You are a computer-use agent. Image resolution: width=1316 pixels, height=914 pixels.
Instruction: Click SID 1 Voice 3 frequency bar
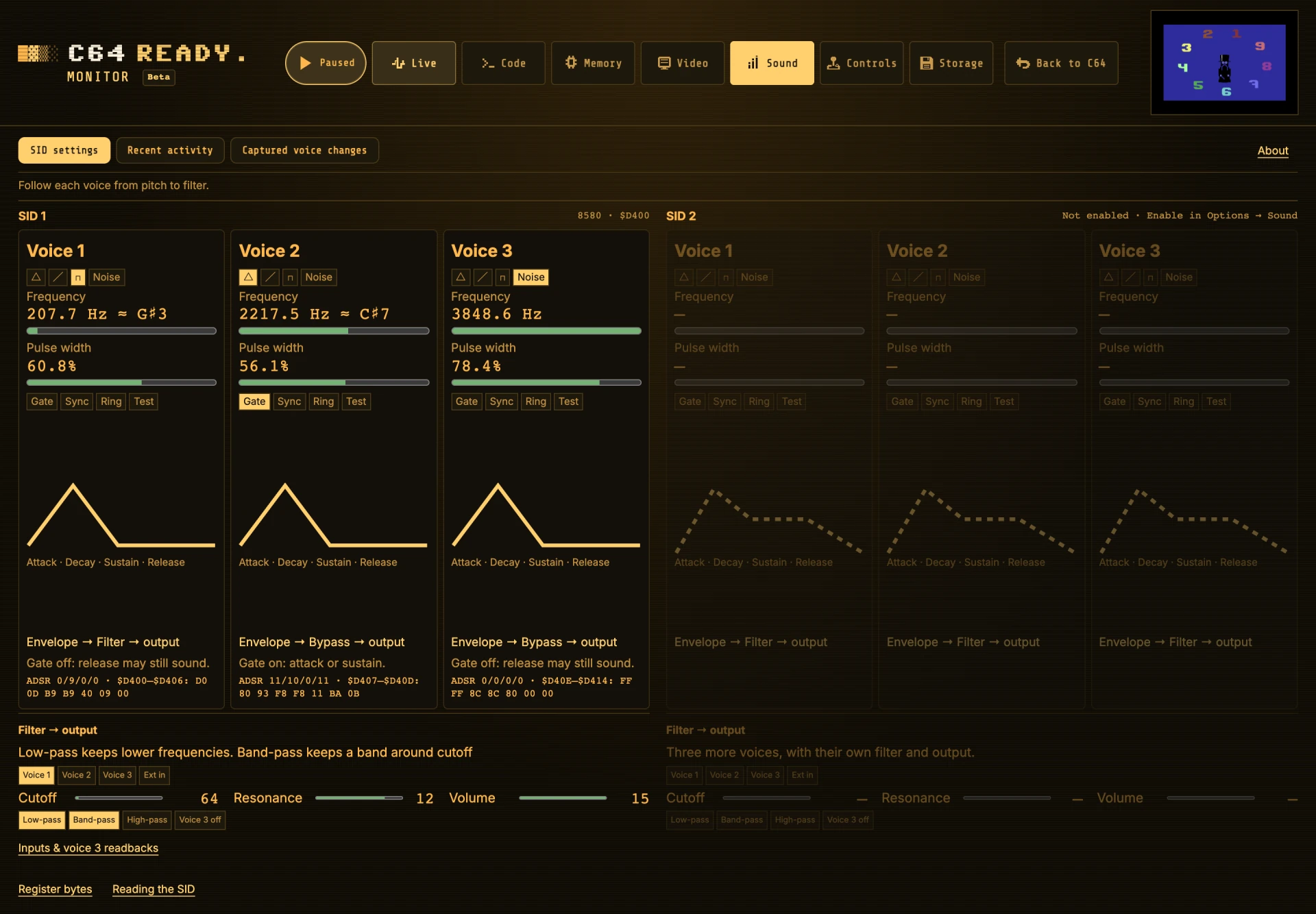(546, 331)
